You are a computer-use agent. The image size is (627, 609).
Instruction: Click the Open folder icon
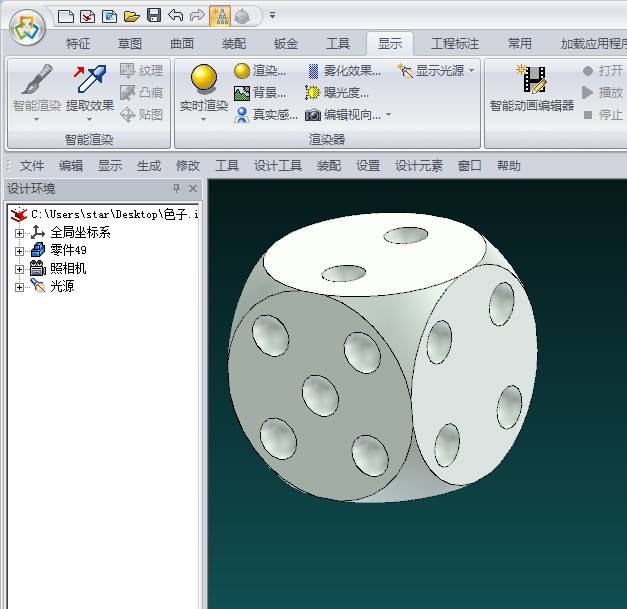tap(131, 15)
